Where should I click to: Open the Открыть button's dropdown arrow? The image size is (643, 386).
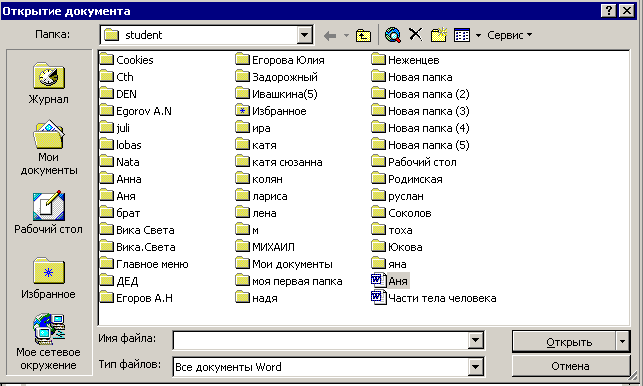pyautogui.click(x=622, y=342)
